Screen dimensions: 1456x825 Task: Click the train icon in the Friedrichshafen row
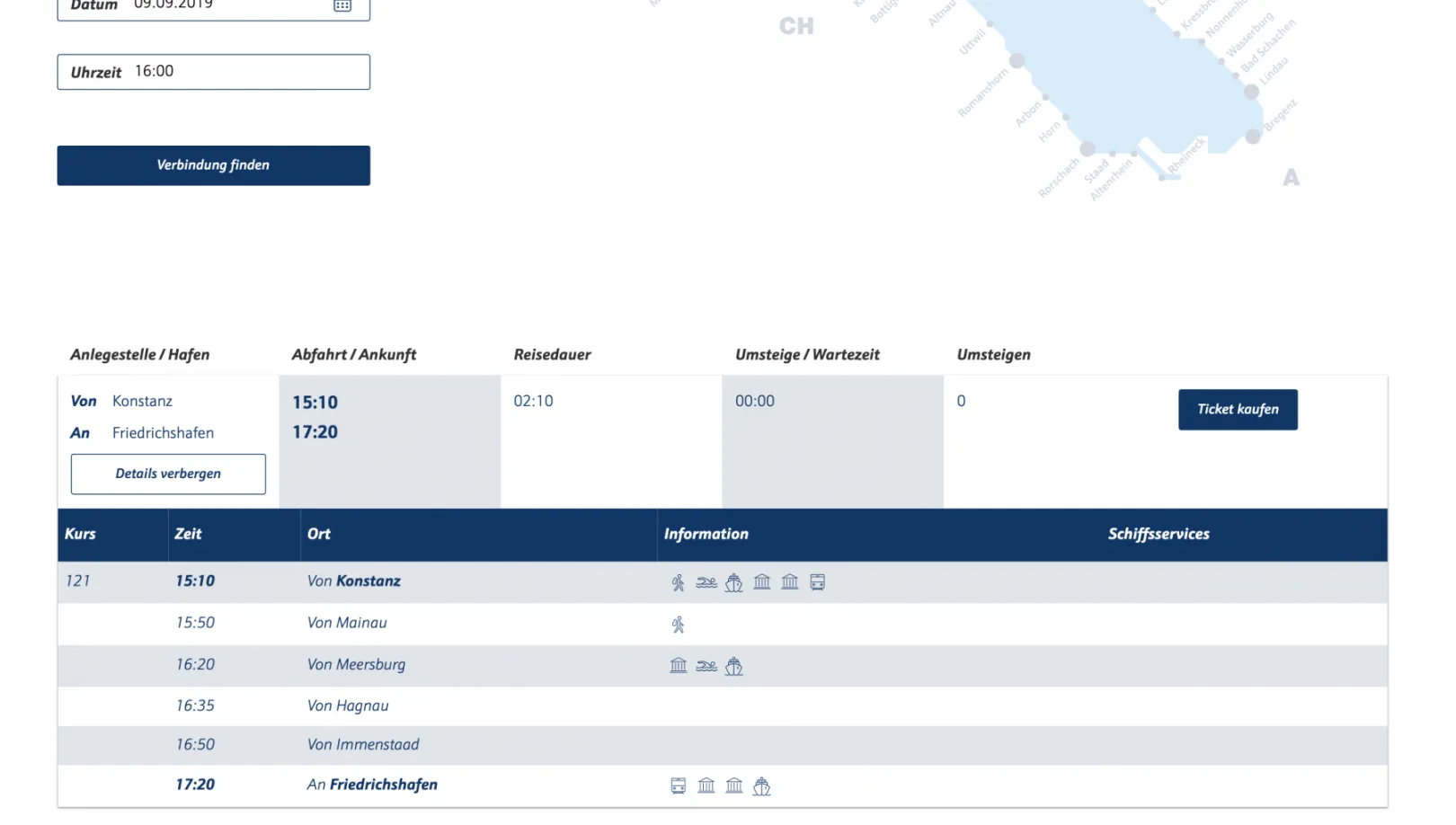[x=679, y=786]
